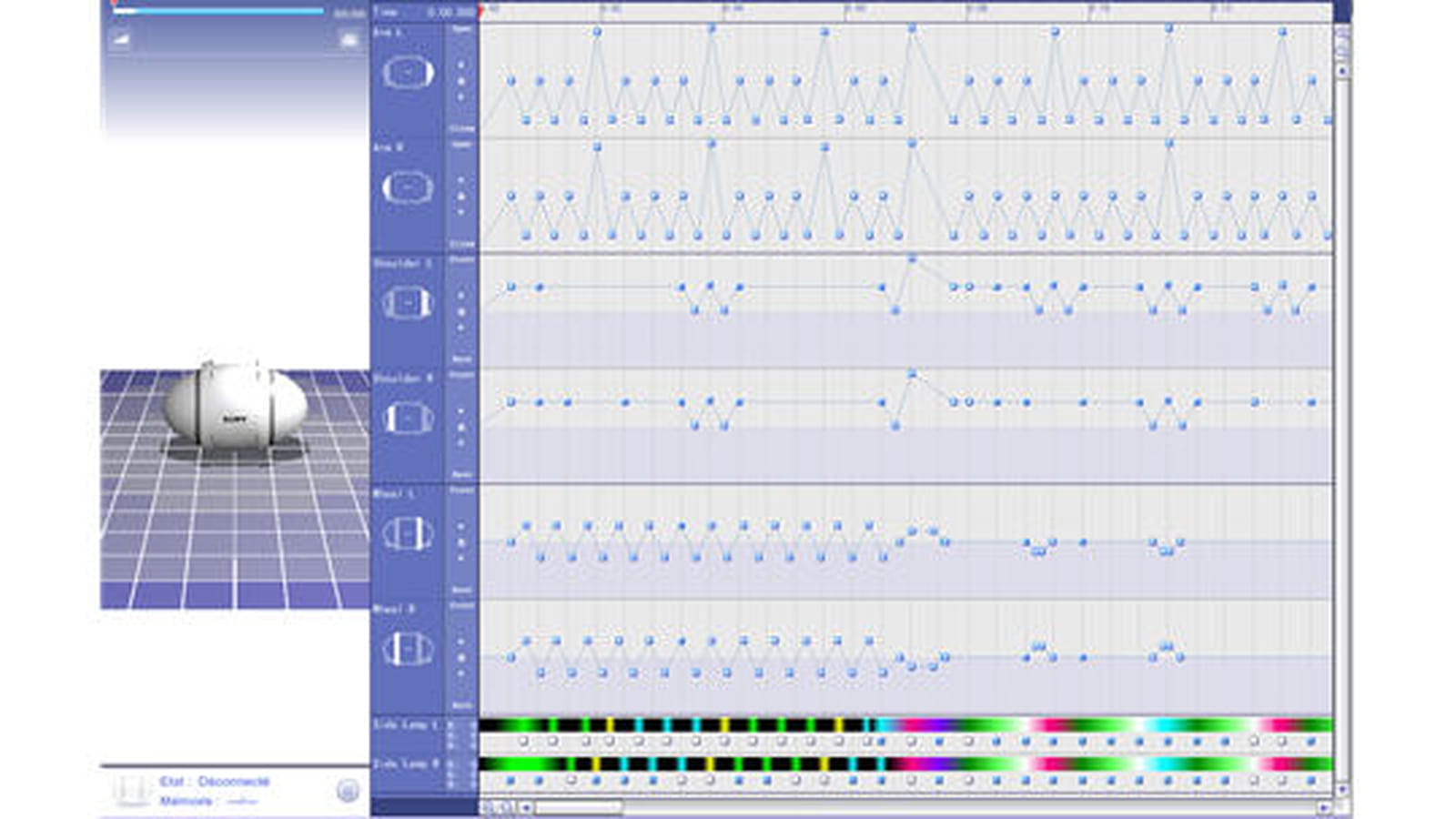Click the timeline horizontal scrollbar thumb
The width and height of the screenshot is (1456, 819).
(578, 807)
